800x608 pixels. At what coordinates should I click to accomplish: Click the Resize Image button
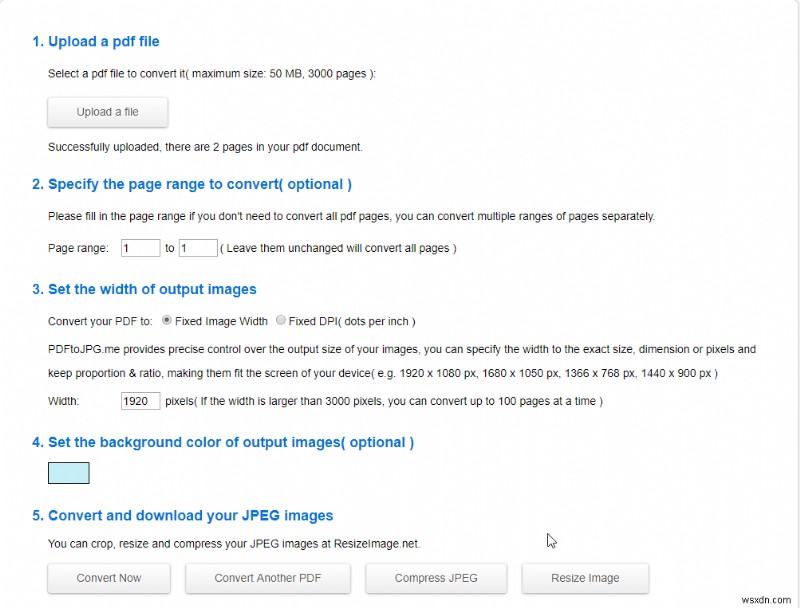tap(585, 578)
